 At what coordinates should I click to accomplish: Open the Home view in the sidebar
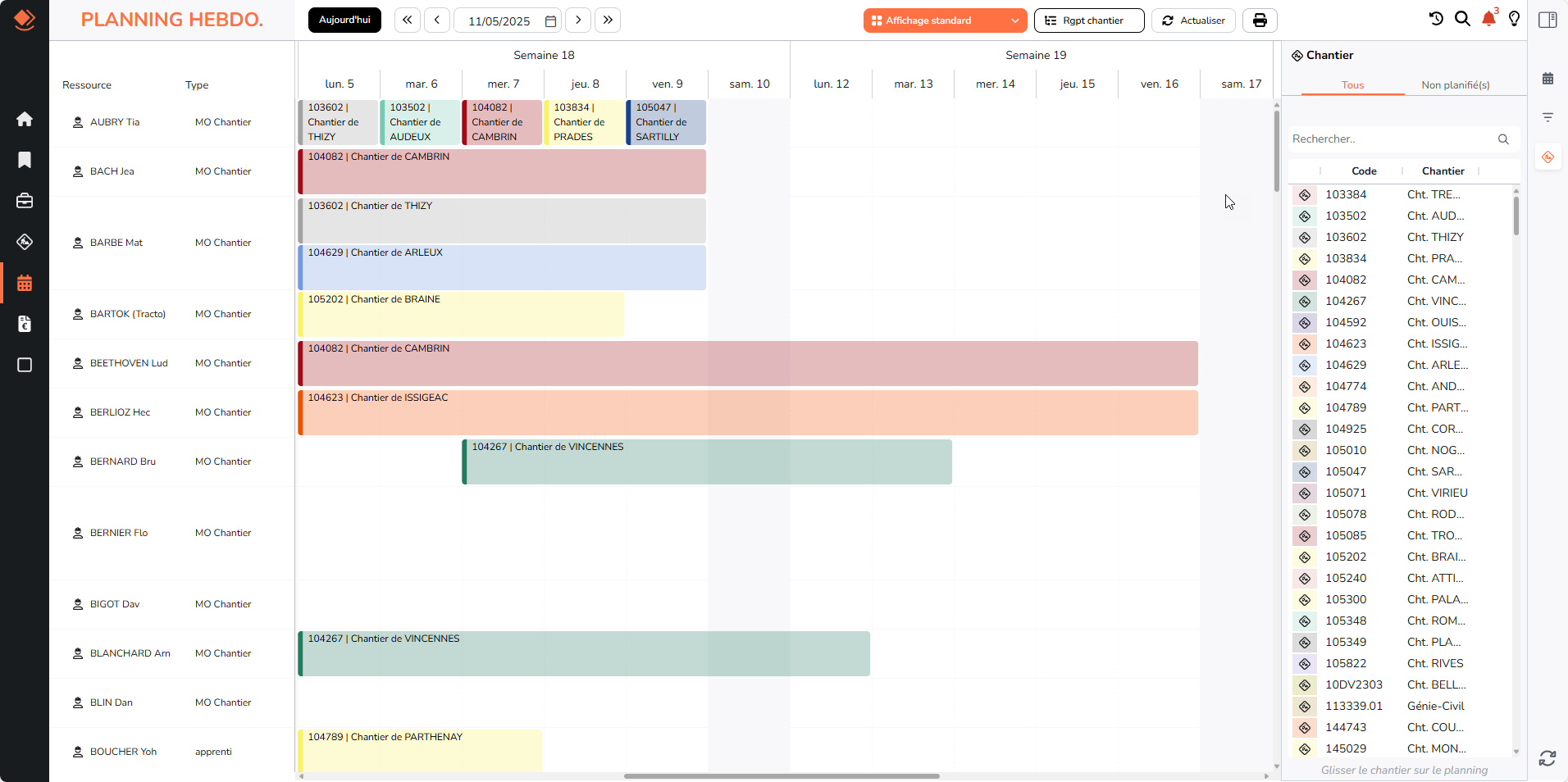point(25,119)
